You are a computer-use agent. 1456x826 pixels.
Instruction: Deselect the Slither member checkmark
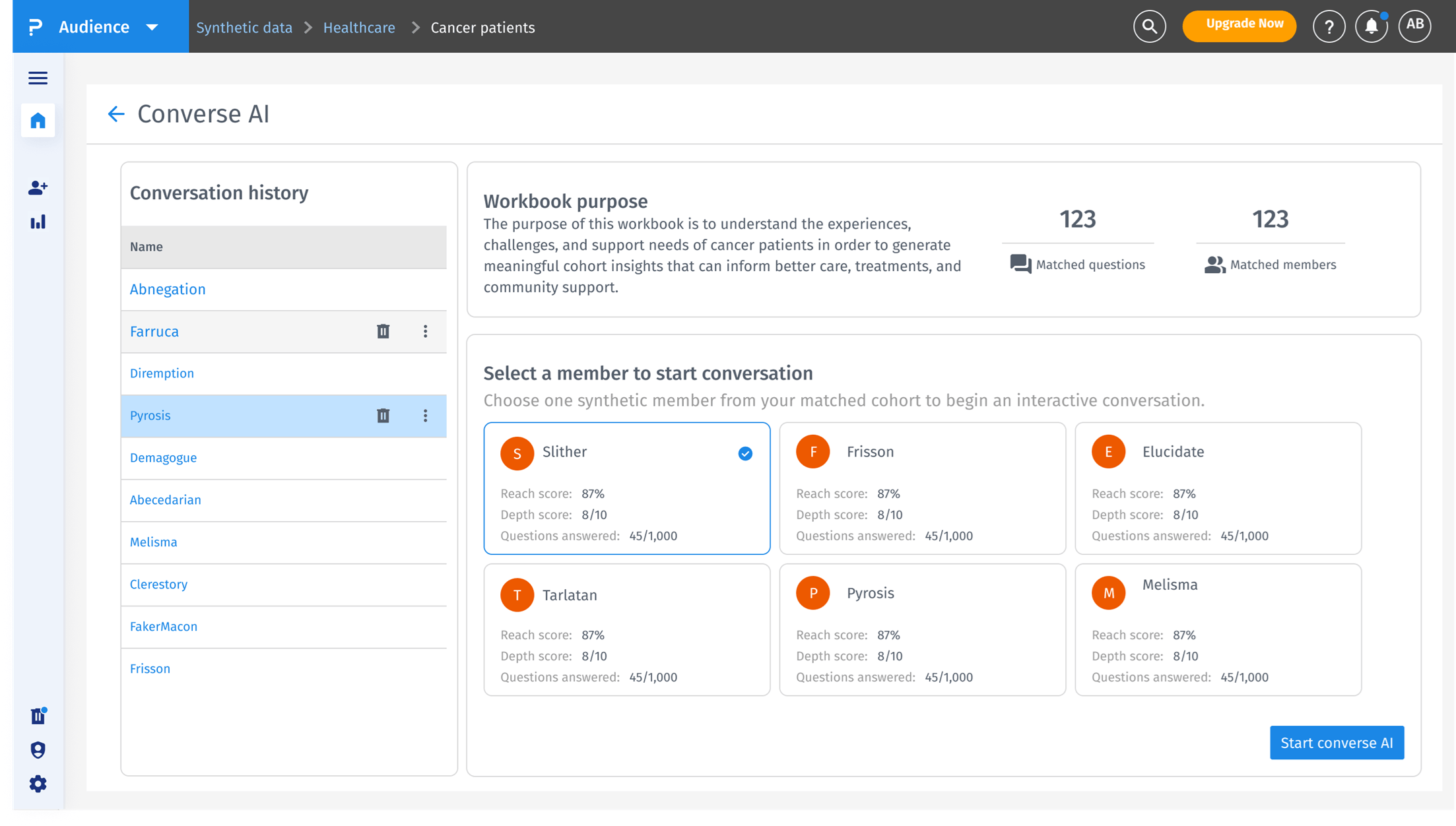point(745,453)
